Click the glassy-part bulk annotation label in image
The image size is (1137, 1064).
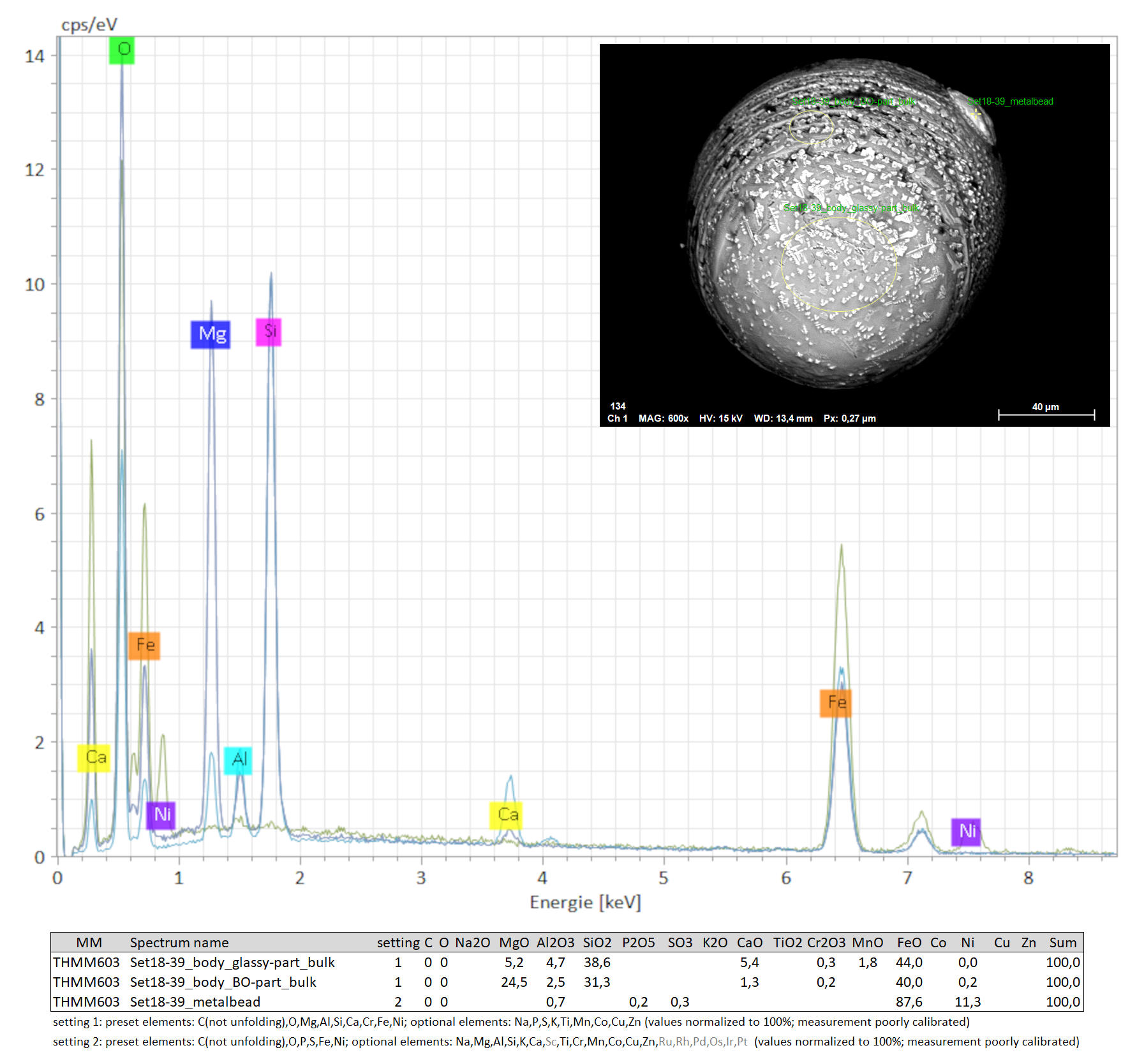[x=851, y=208]
